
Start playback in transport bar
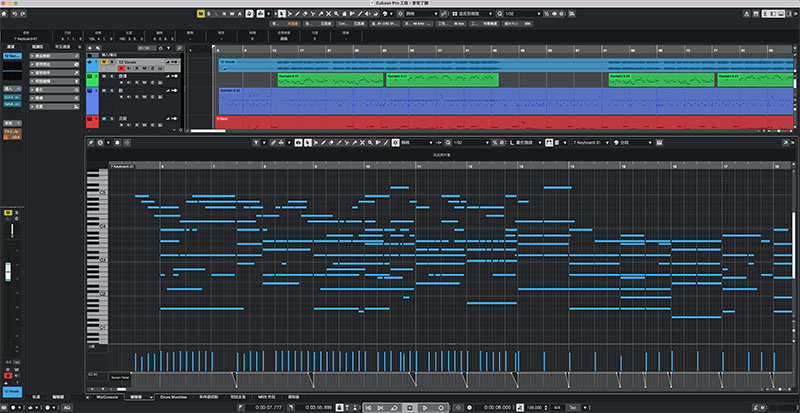pyautogui.click(x=424, y=407)
